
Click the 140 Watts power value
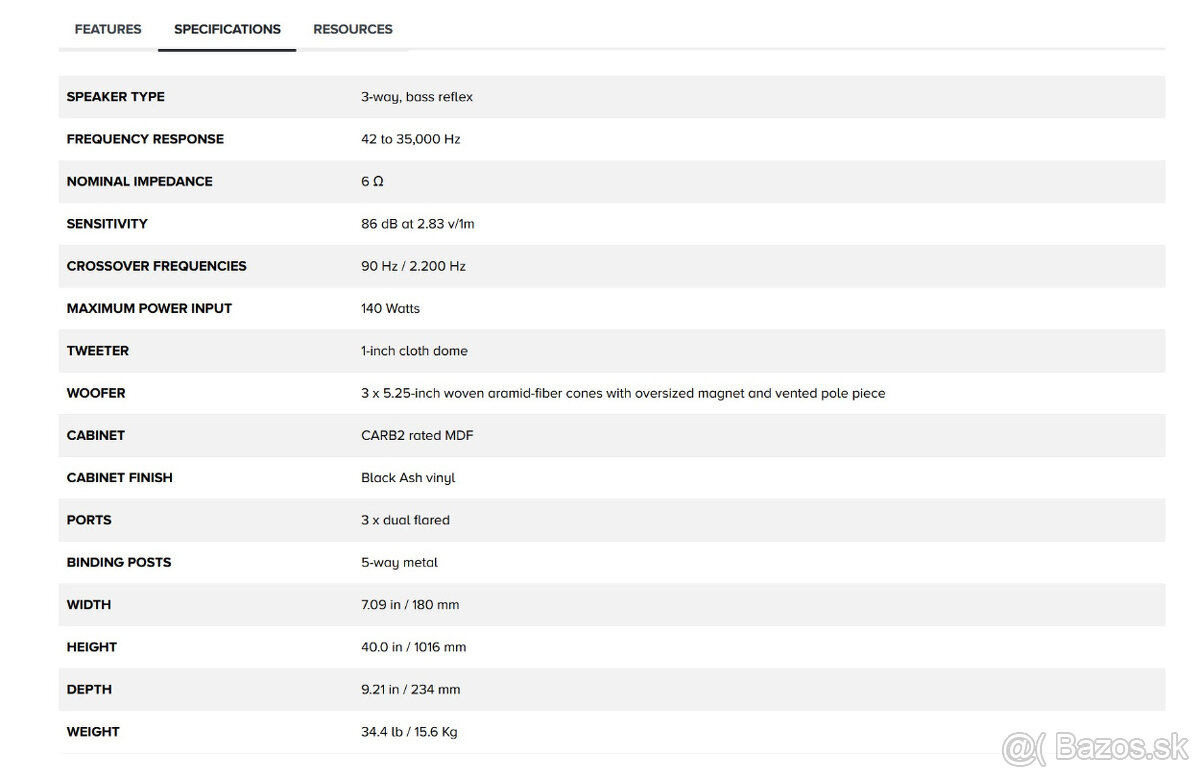click(x=390, y=308)
